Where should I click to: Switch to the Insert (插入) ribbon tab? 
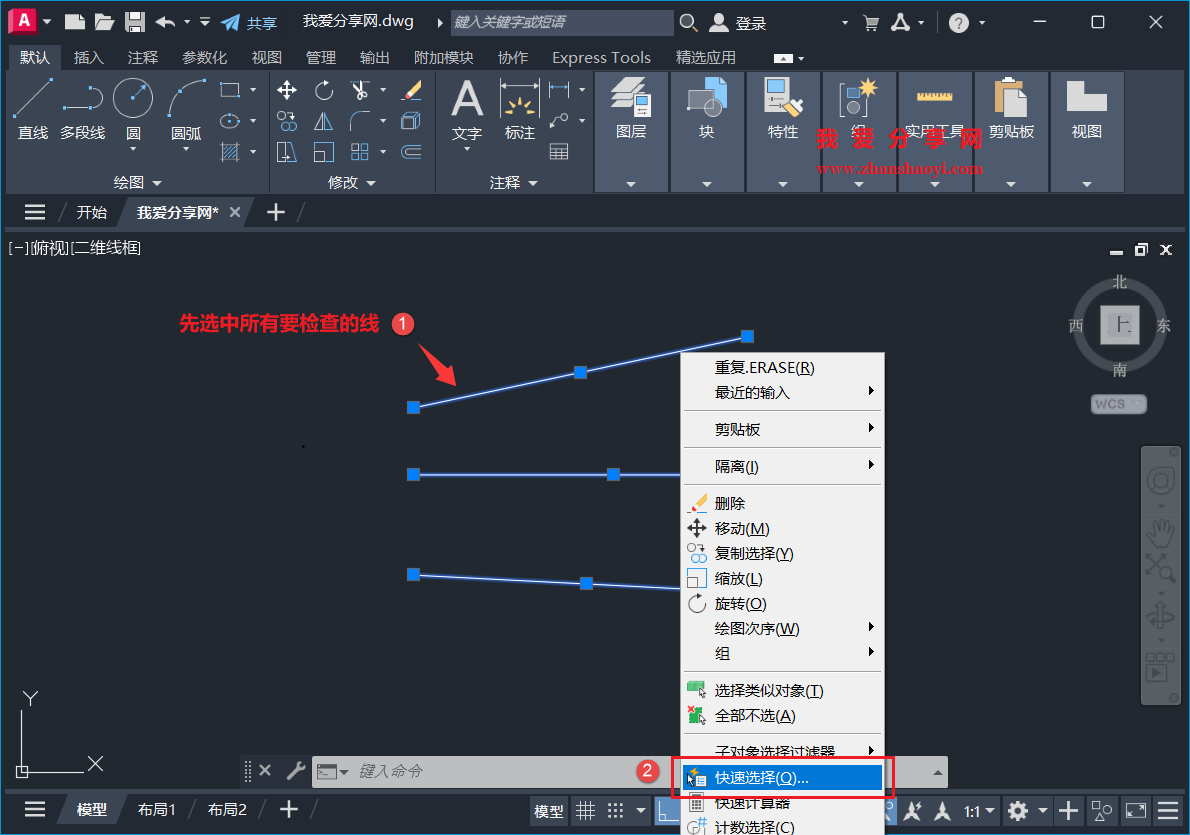(88, 57)
